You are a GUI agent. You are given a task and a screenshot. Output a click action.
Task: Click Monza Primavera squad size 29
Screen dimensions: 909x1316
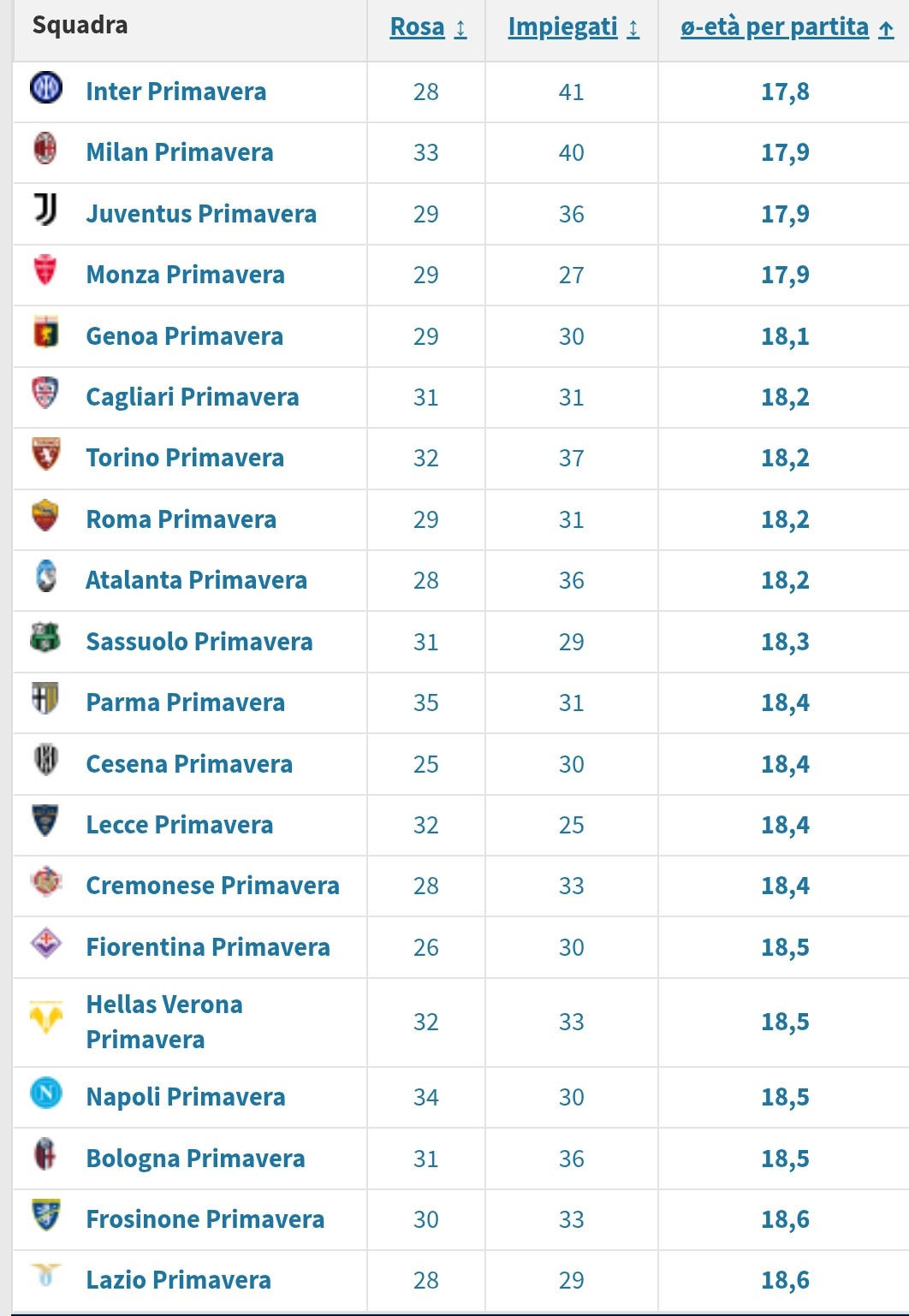point(426,276)
